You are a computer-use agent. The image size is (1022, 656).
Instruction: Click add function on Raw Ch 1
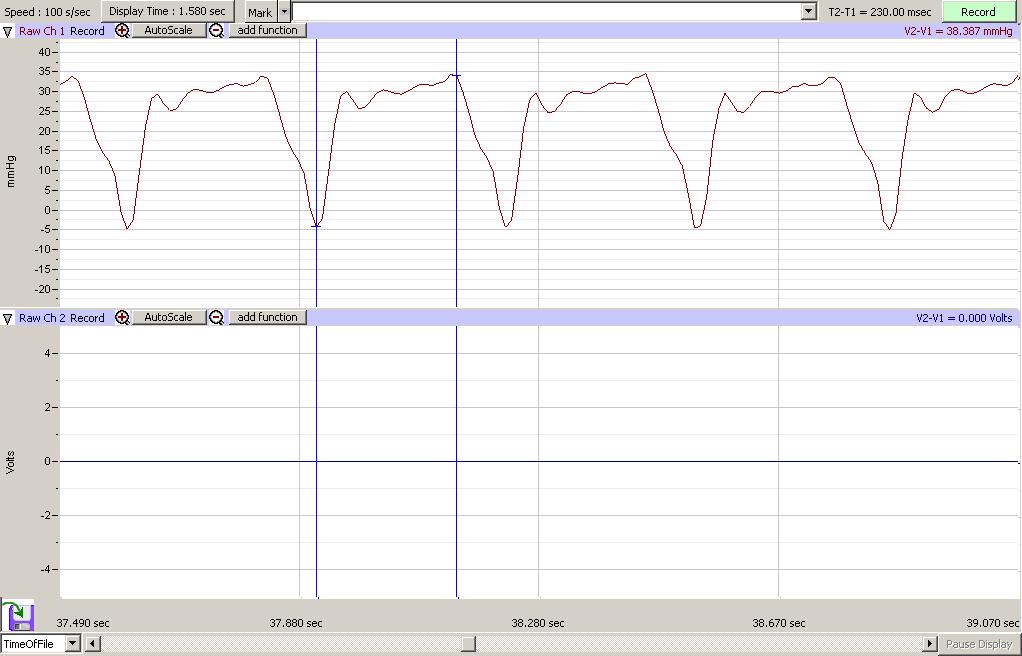coord(267,31)
